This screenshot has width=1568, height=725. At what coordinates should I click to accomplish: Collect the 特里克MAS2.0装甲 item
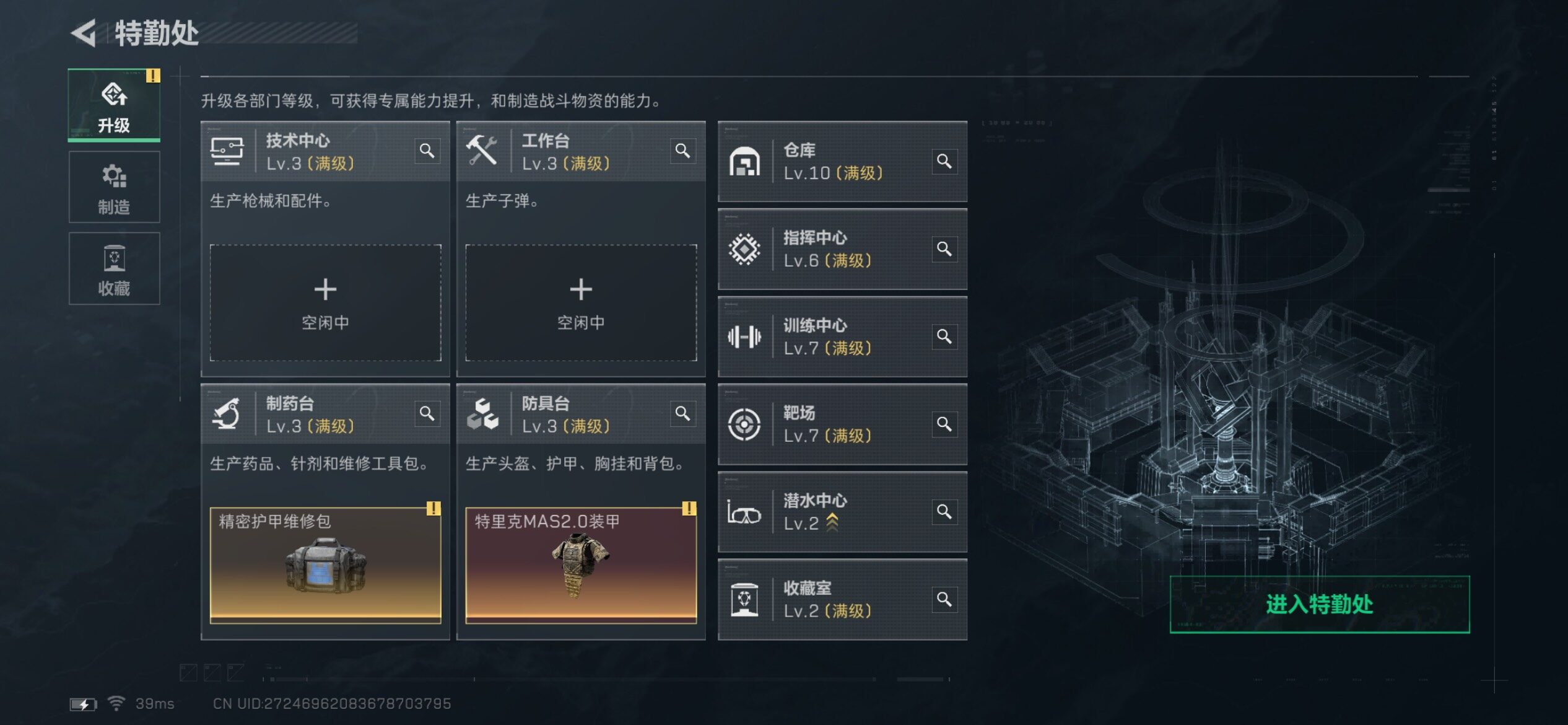click(x=581, y=565)
